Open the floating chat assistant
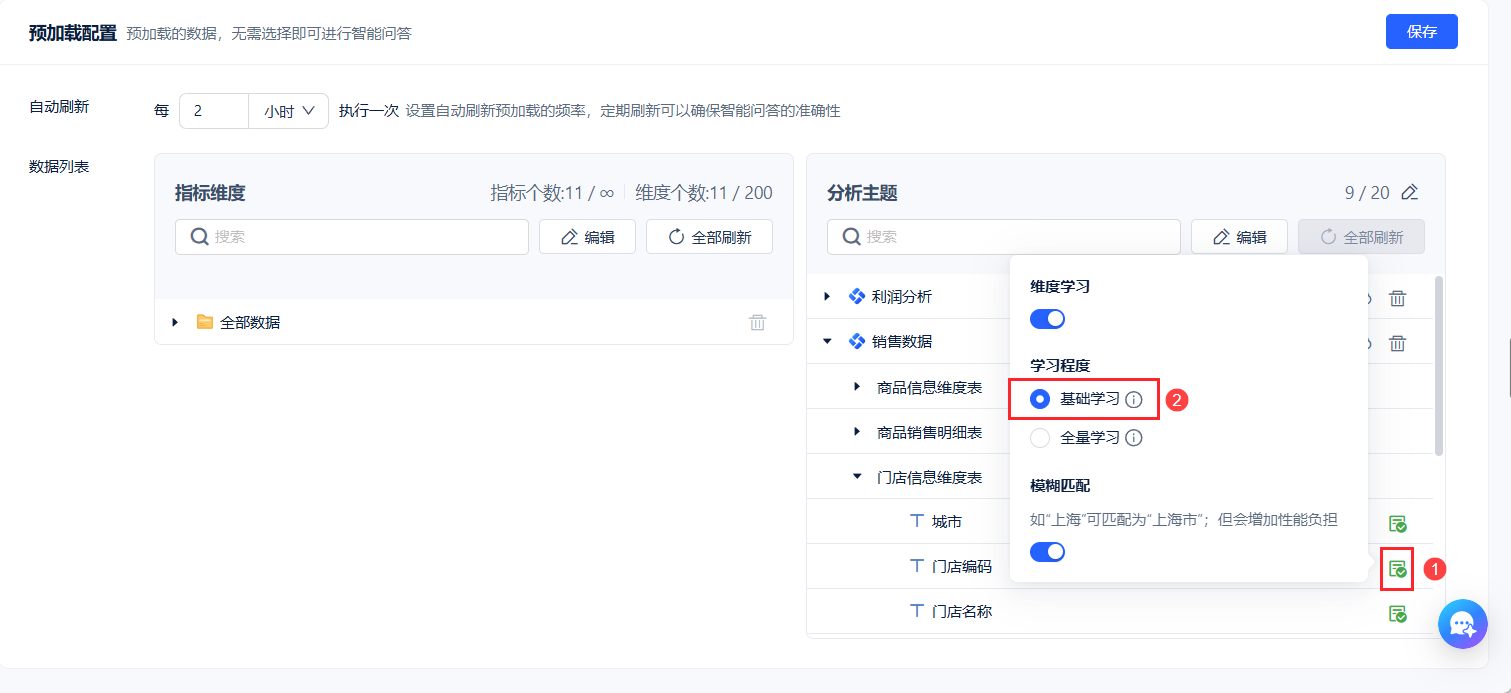Screen dimensions: 1511x693 coord(1462,625)
